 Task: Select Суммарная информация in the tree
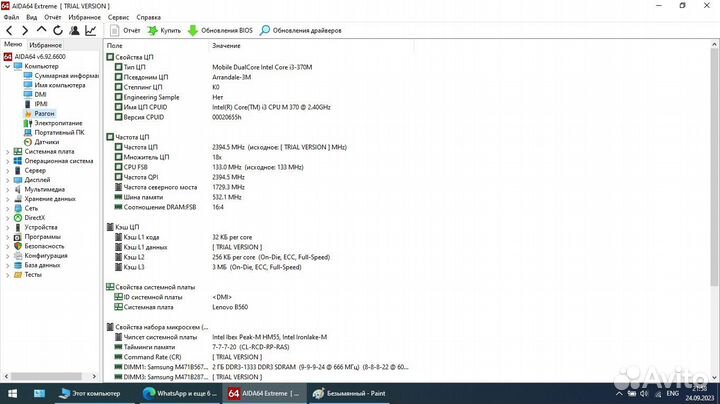[62, 76]
